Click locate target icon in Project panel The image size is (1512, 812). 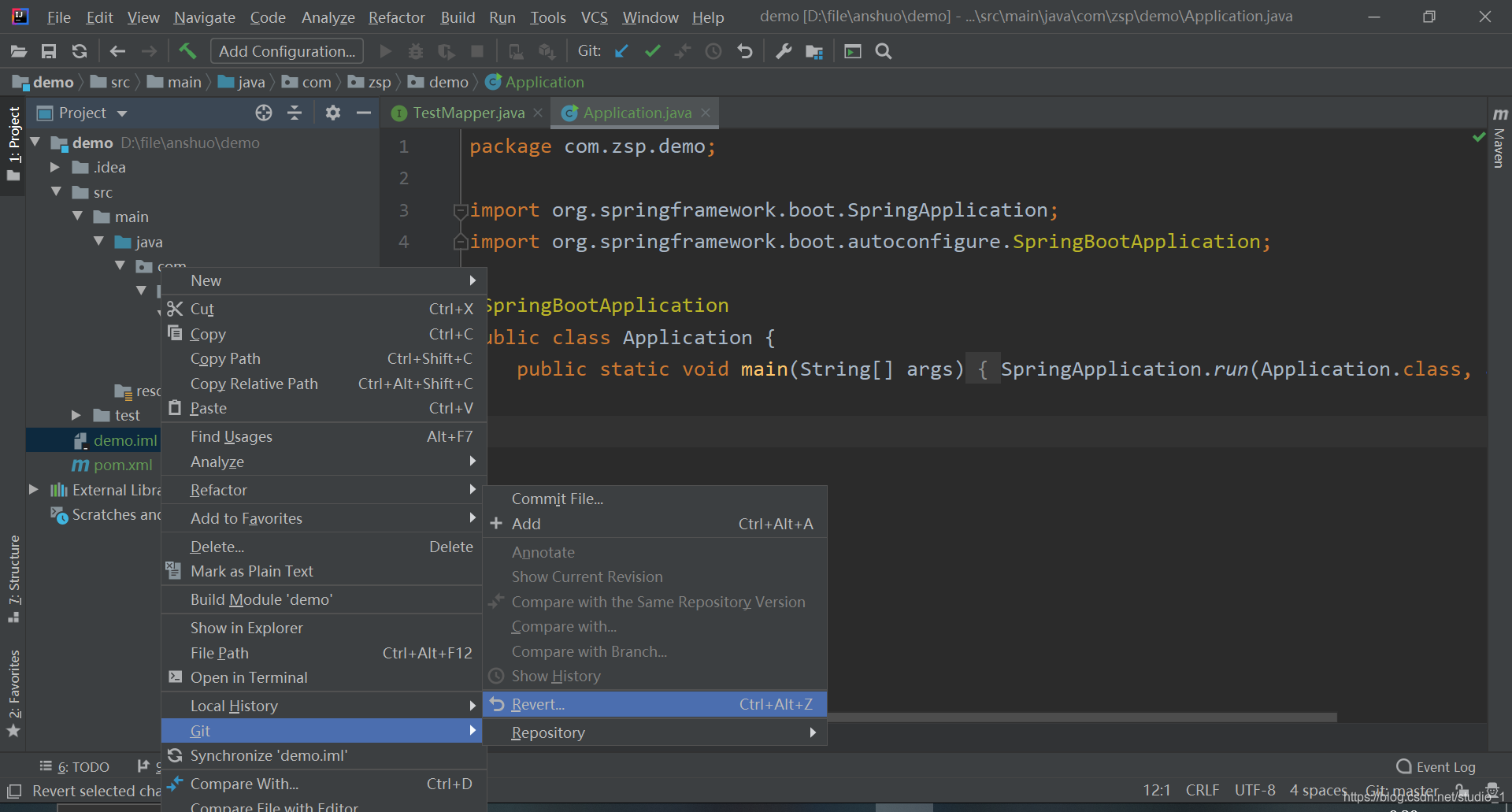pyautogui.click(x=264, y=113)
